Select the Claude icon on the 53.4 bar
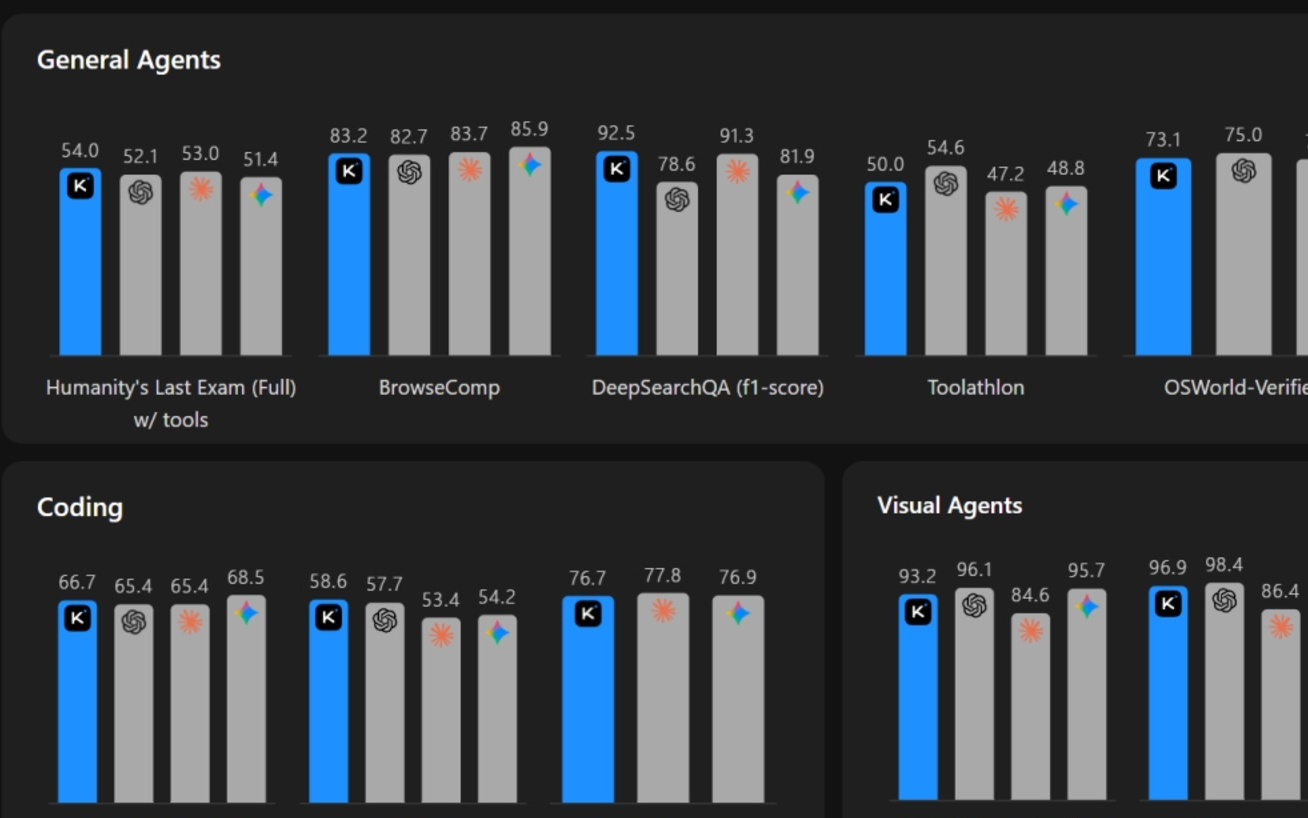This screenshot has height=818, width=1308. pos(441,635)
